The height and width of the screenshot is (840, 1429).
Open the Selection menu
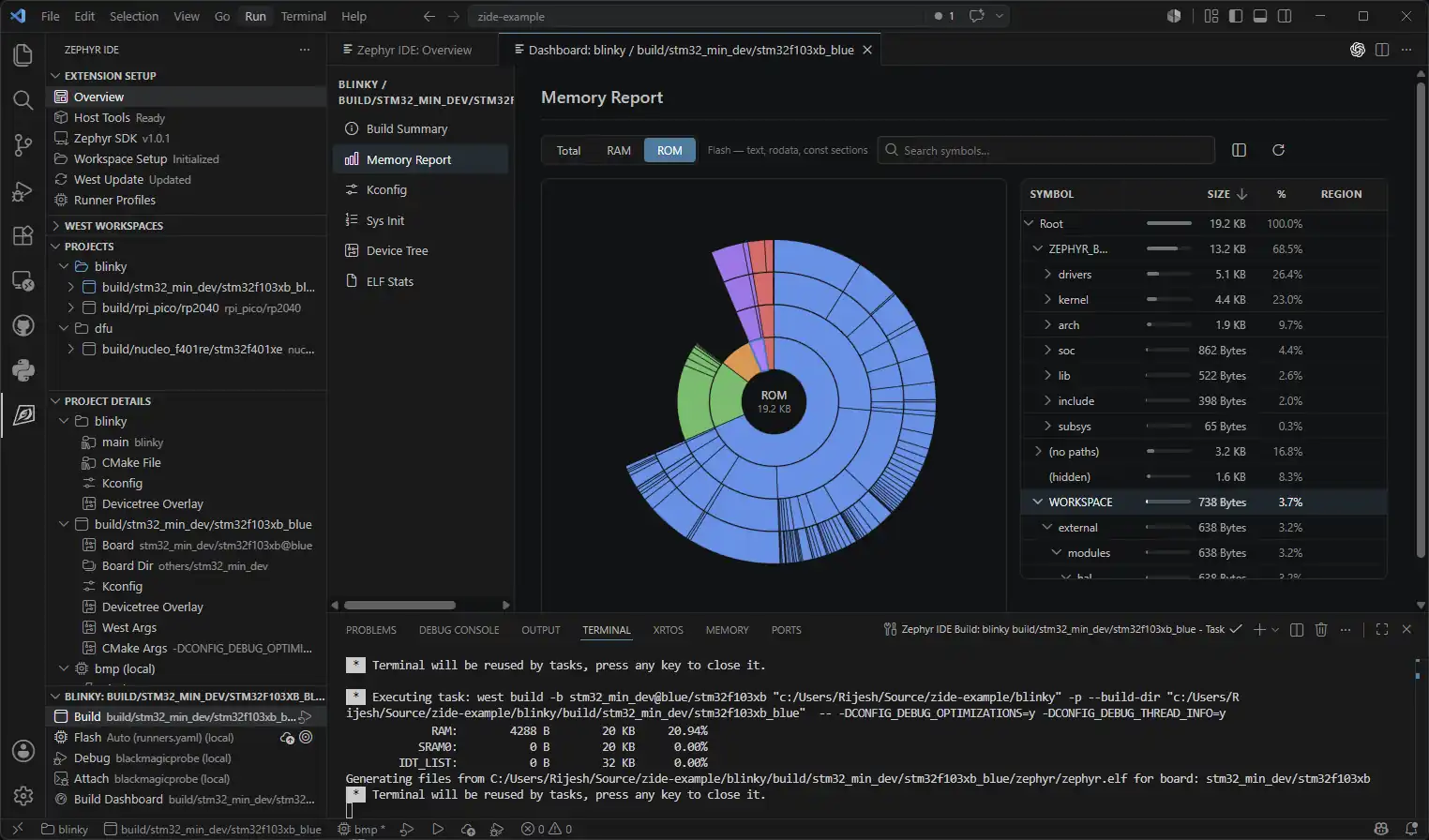[134, 16]
